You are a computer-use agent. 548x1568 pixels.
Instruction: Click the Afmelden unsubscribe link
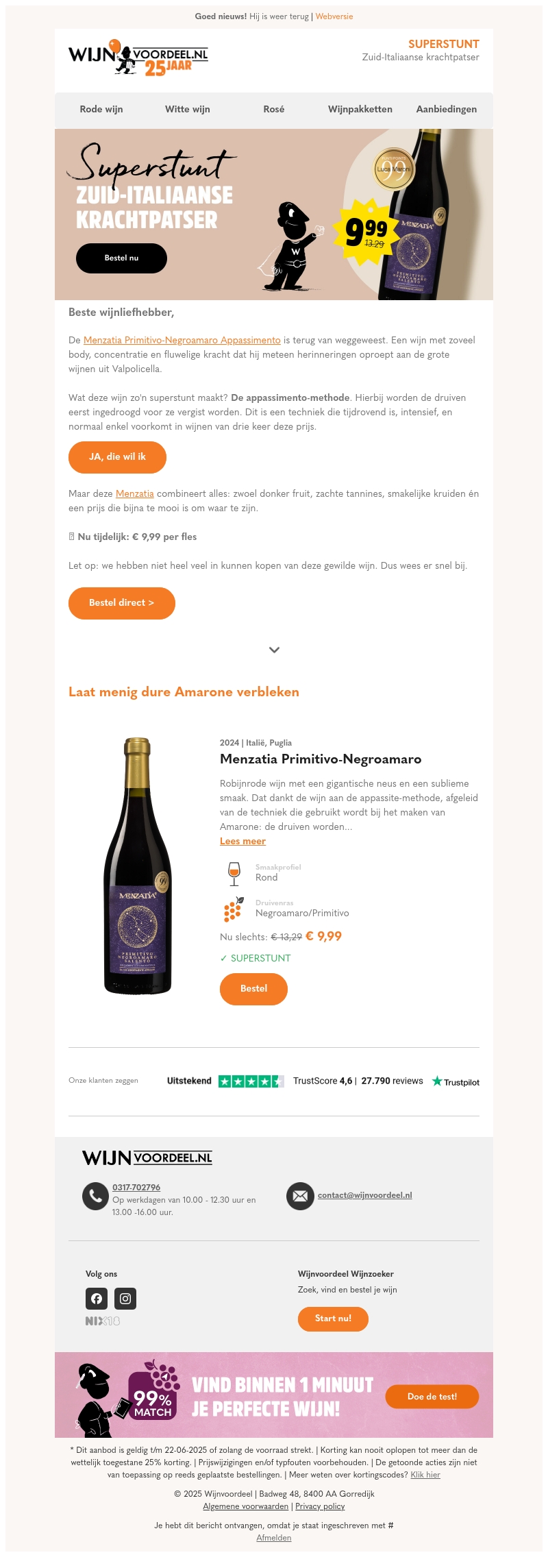(x=274, y=1537)
